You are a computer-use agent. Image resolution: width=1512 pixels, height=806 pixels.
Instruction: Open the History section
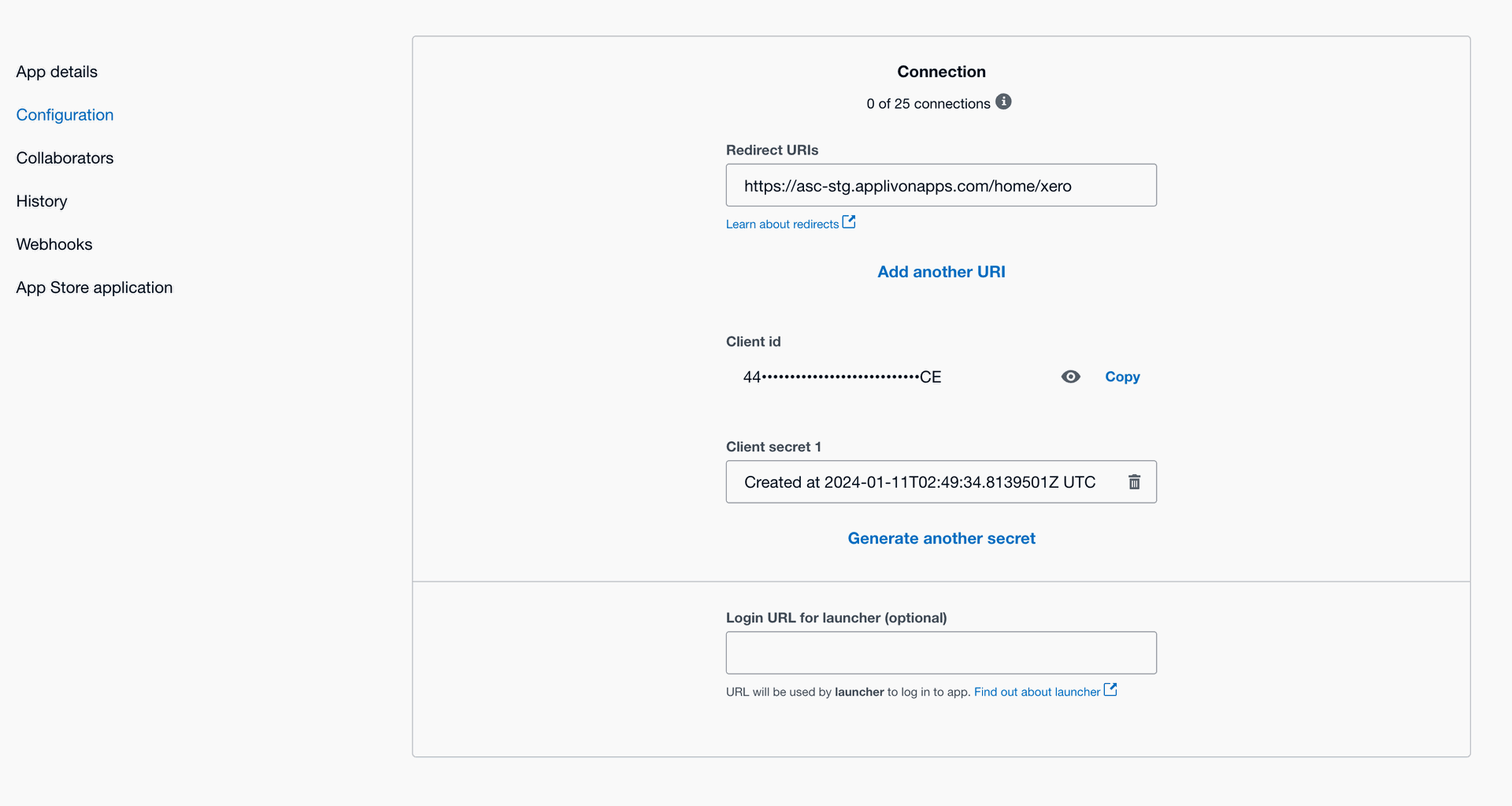(42, 202)
